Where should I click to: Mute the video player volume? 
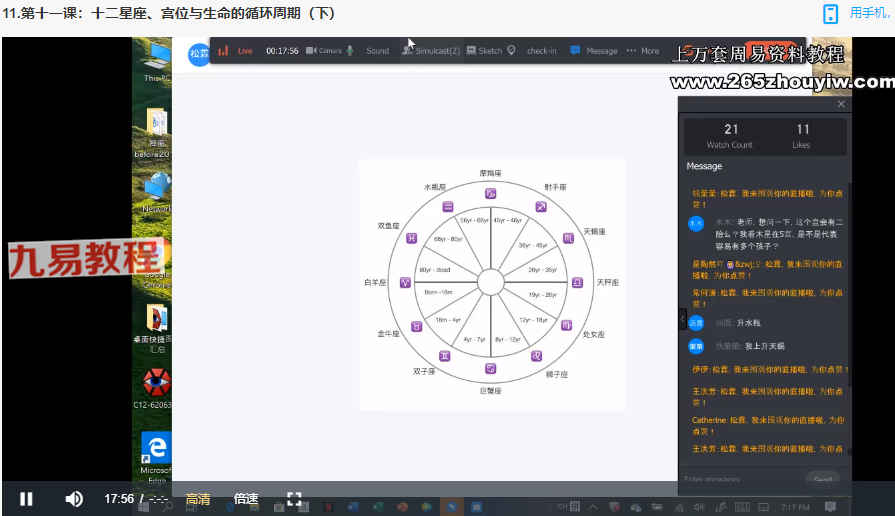point(74,499)
